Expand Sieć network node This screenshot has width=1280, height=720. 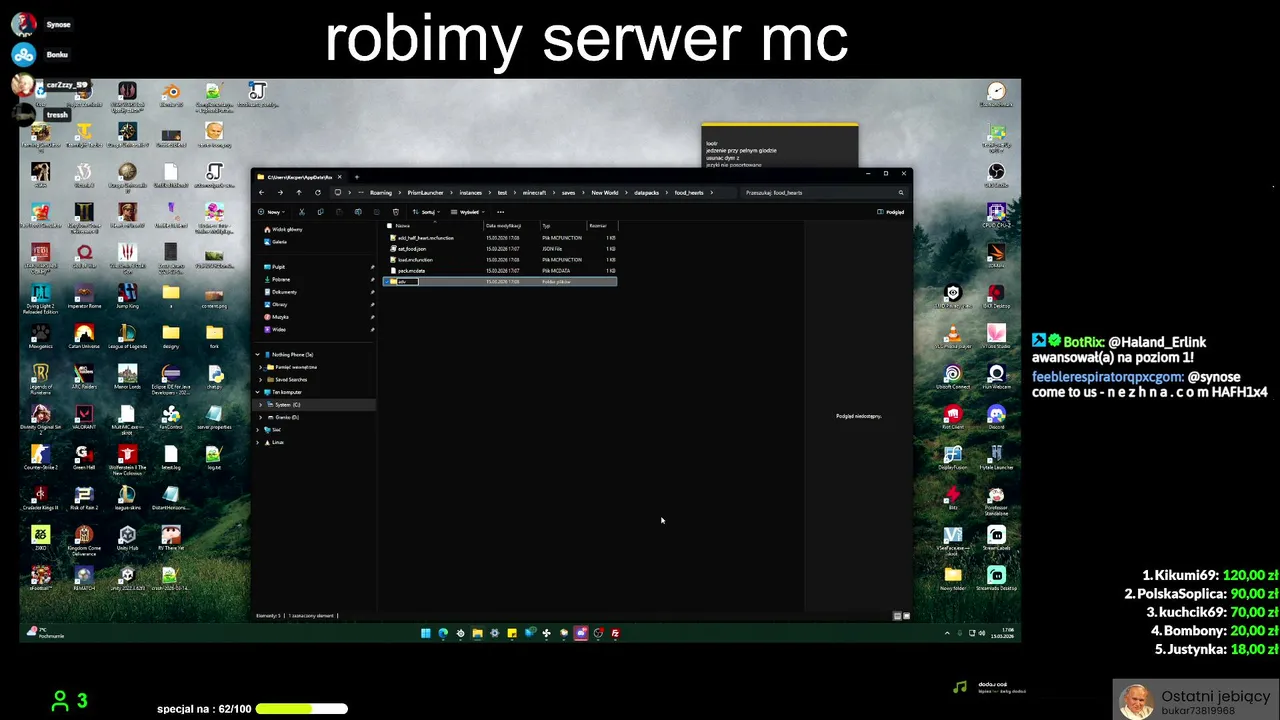click(258, 430)
